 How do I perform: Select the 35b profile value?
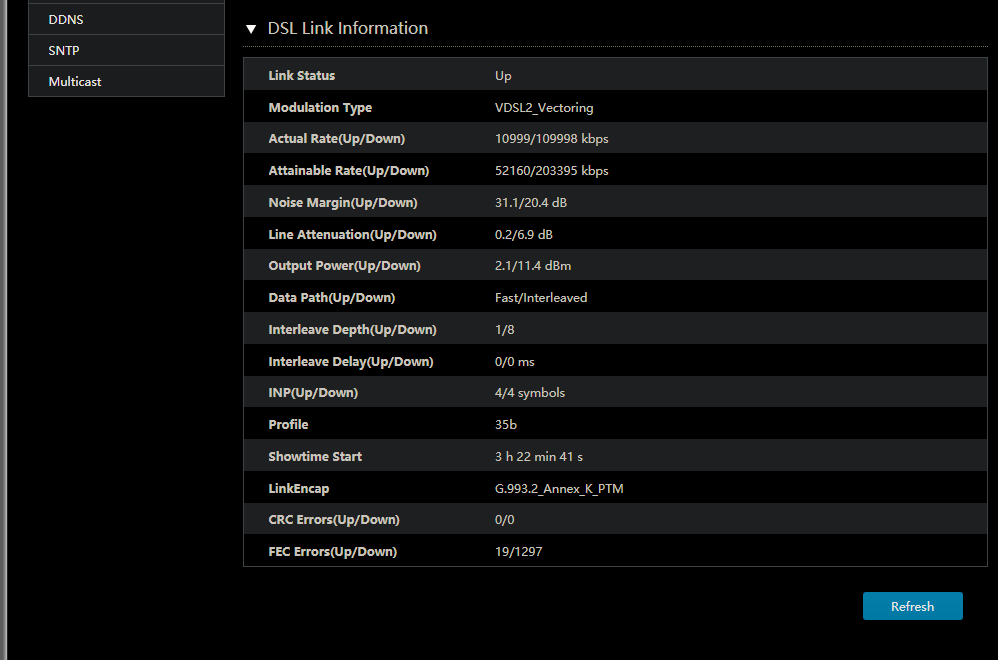click(506, 425)
